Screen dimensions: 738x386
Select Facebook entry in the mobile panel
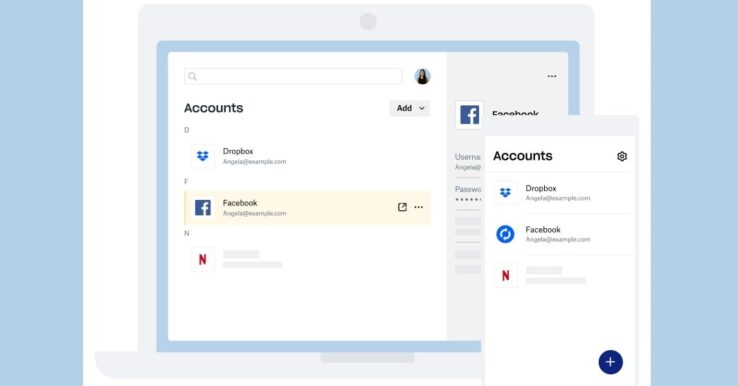[x=560, y=234]
